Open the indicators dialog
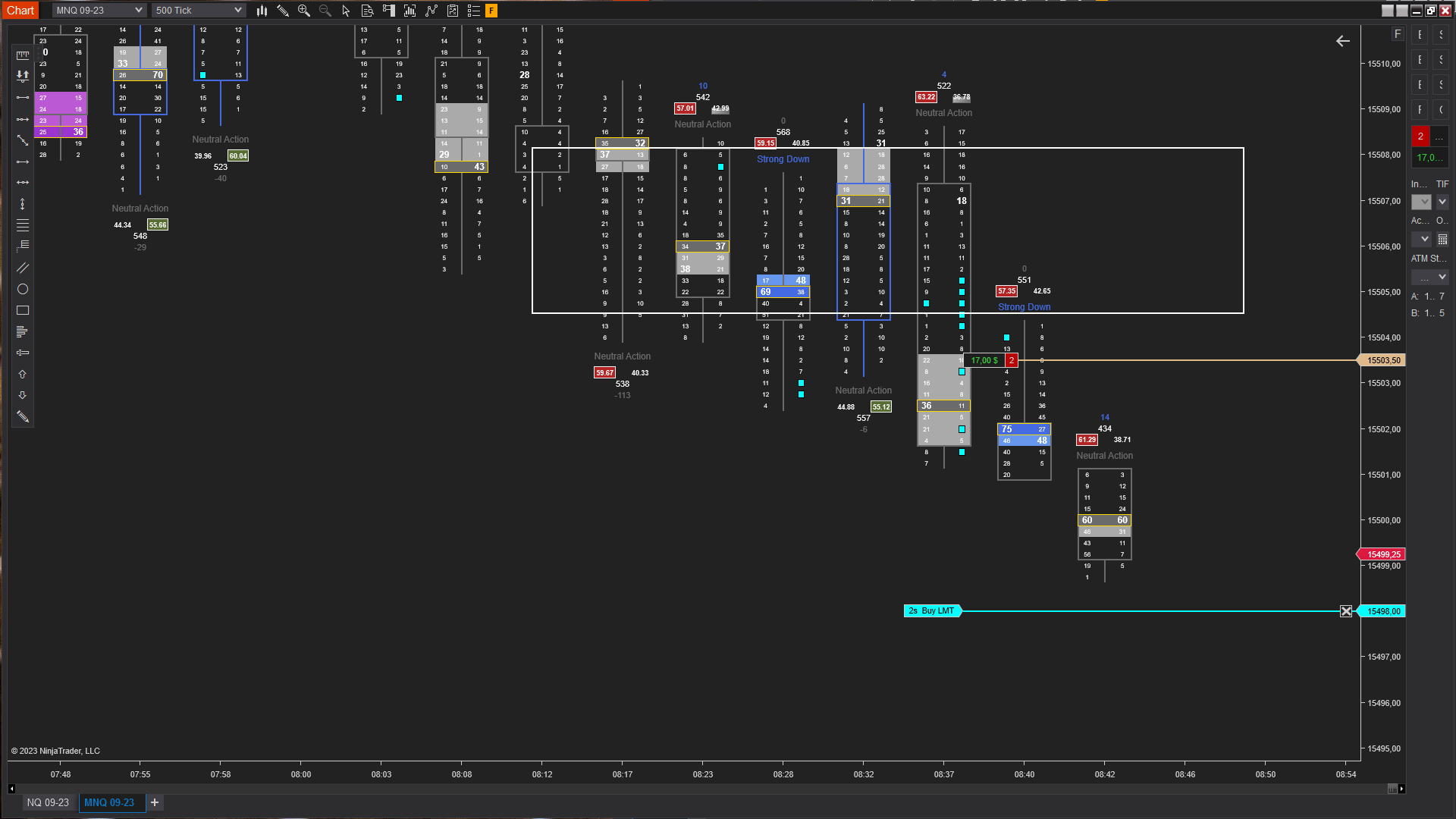 (x=410, y=11)
